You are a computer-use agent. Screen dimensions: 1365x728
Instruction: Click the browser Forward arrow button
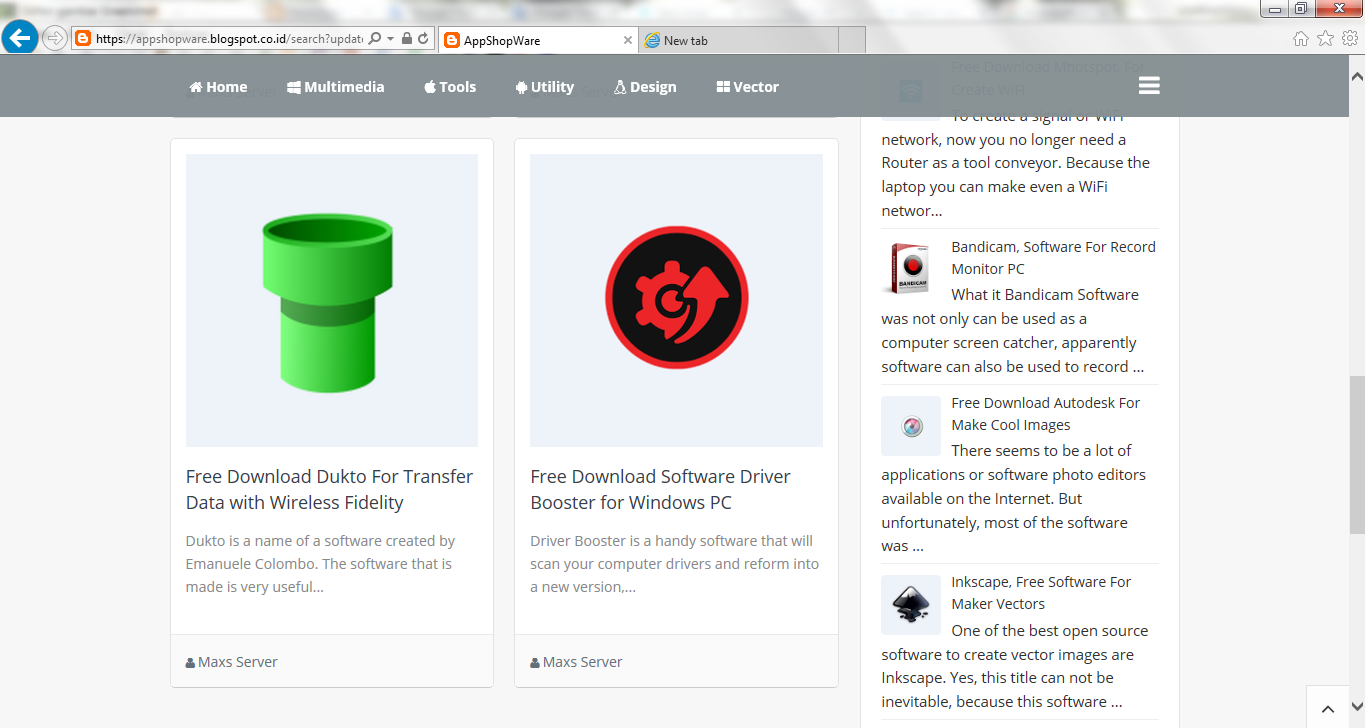(55, 39)
